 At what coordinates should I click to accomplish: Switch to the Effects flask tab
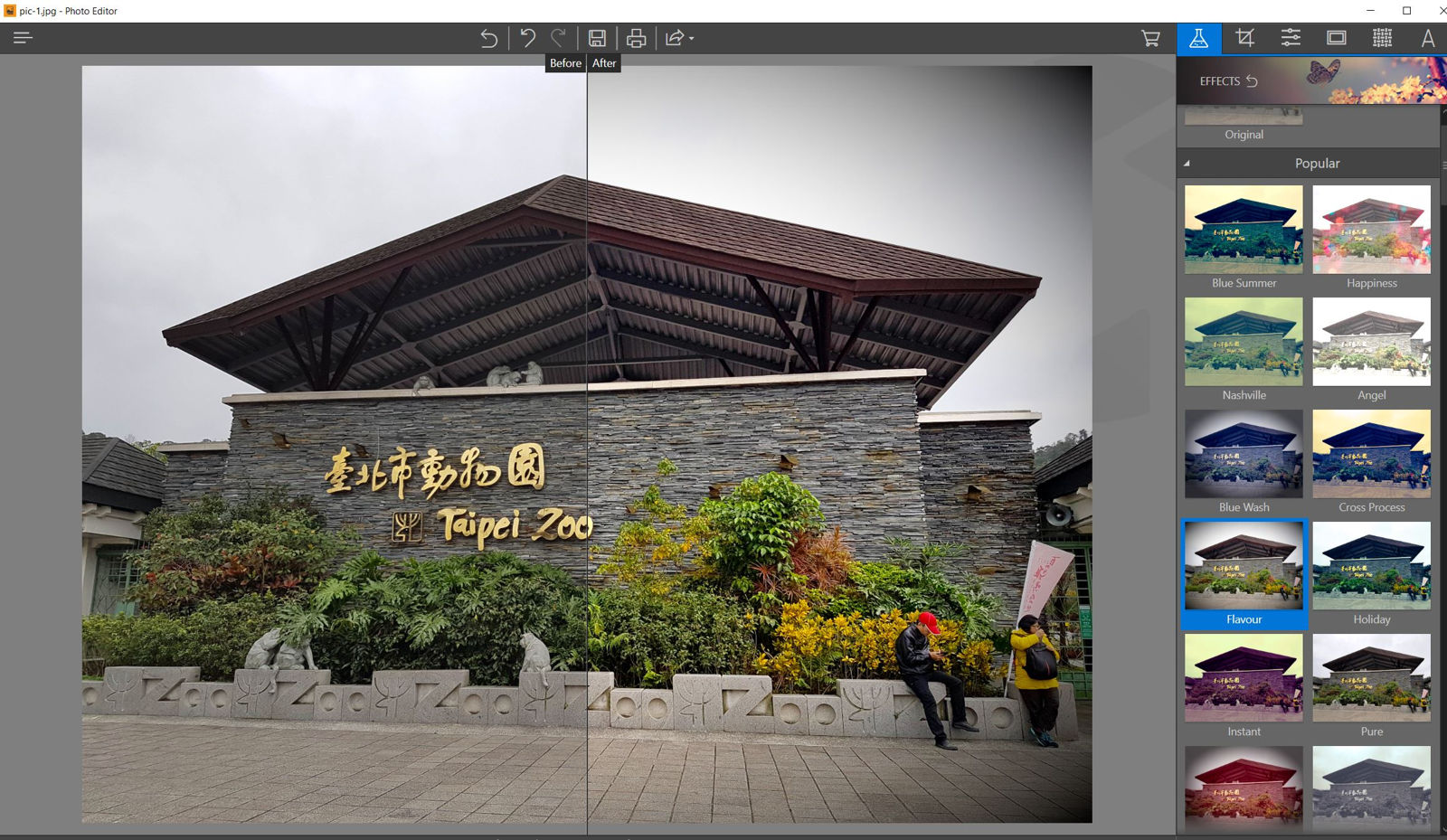[1198, 38]
